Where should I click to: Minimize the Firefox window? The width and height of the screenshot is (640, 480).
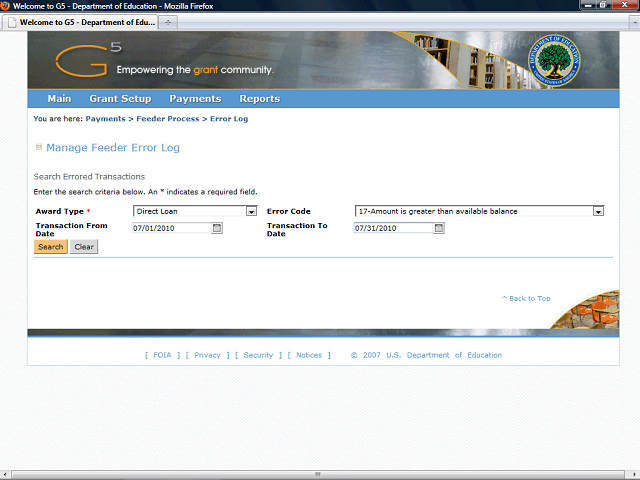[588, 5]
